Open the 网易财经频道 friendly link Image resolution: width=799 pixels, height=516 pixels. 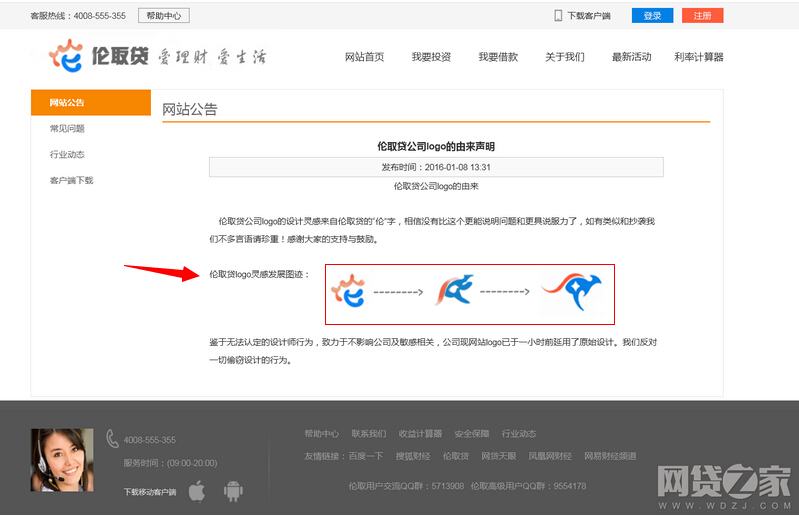point(610,456)
